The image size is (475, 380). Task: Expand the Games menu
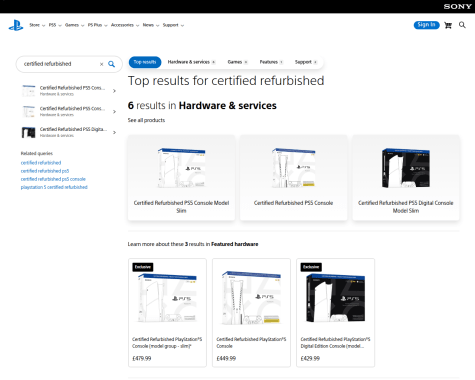point(74,25)
